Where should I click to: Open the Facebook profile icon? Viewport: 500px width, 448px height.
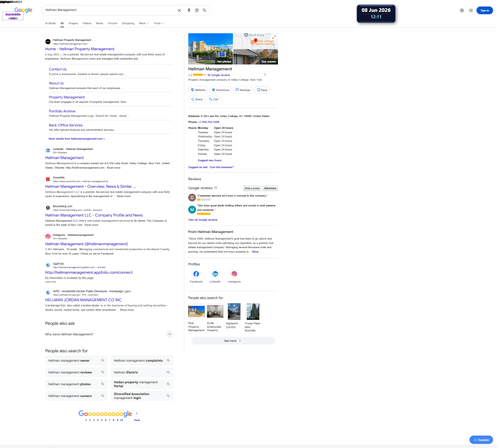click(x=196, y=274)
